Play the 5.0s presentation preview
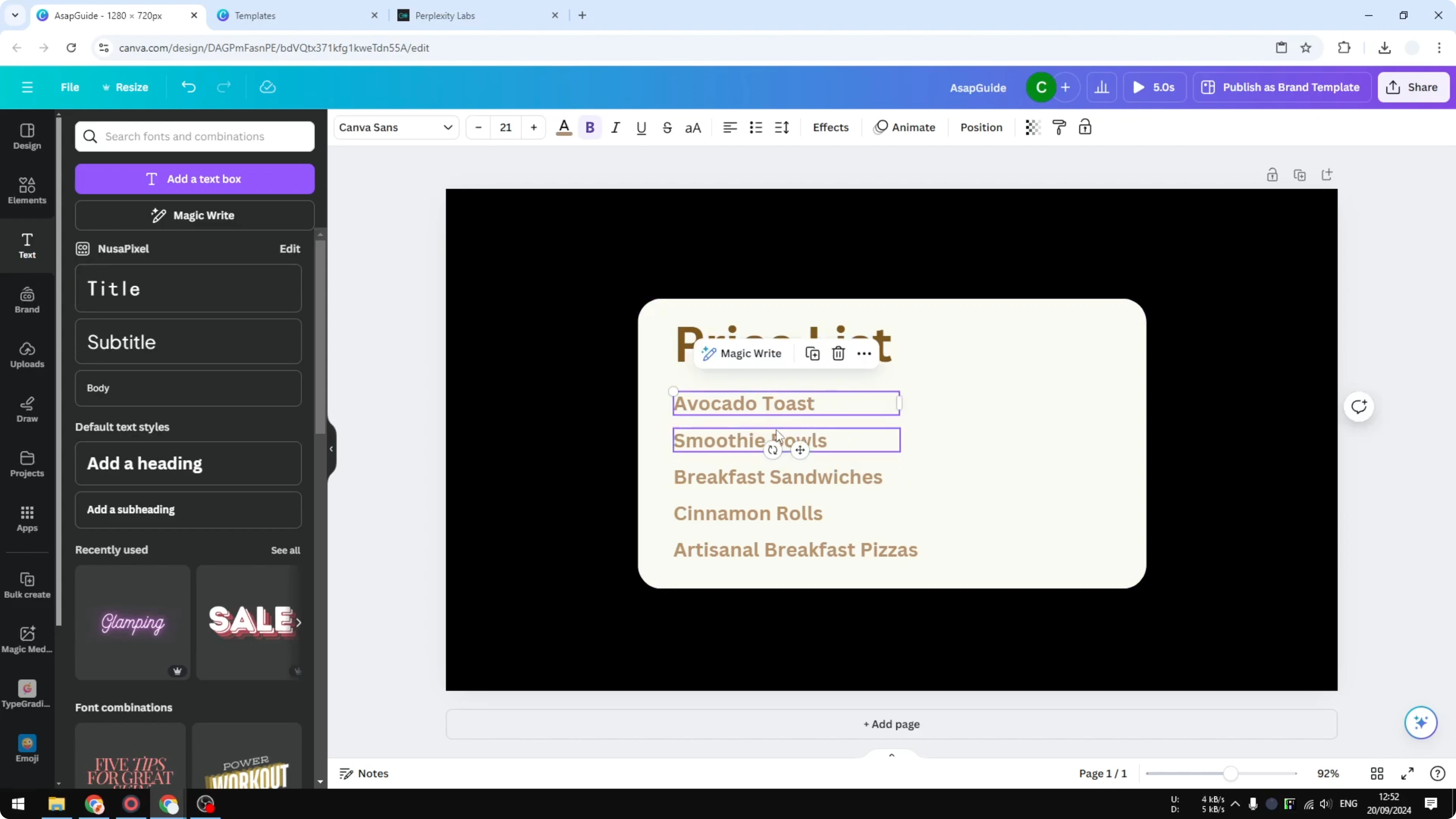The width and height of the screenshot is (1456, 819). point(1154,87)
